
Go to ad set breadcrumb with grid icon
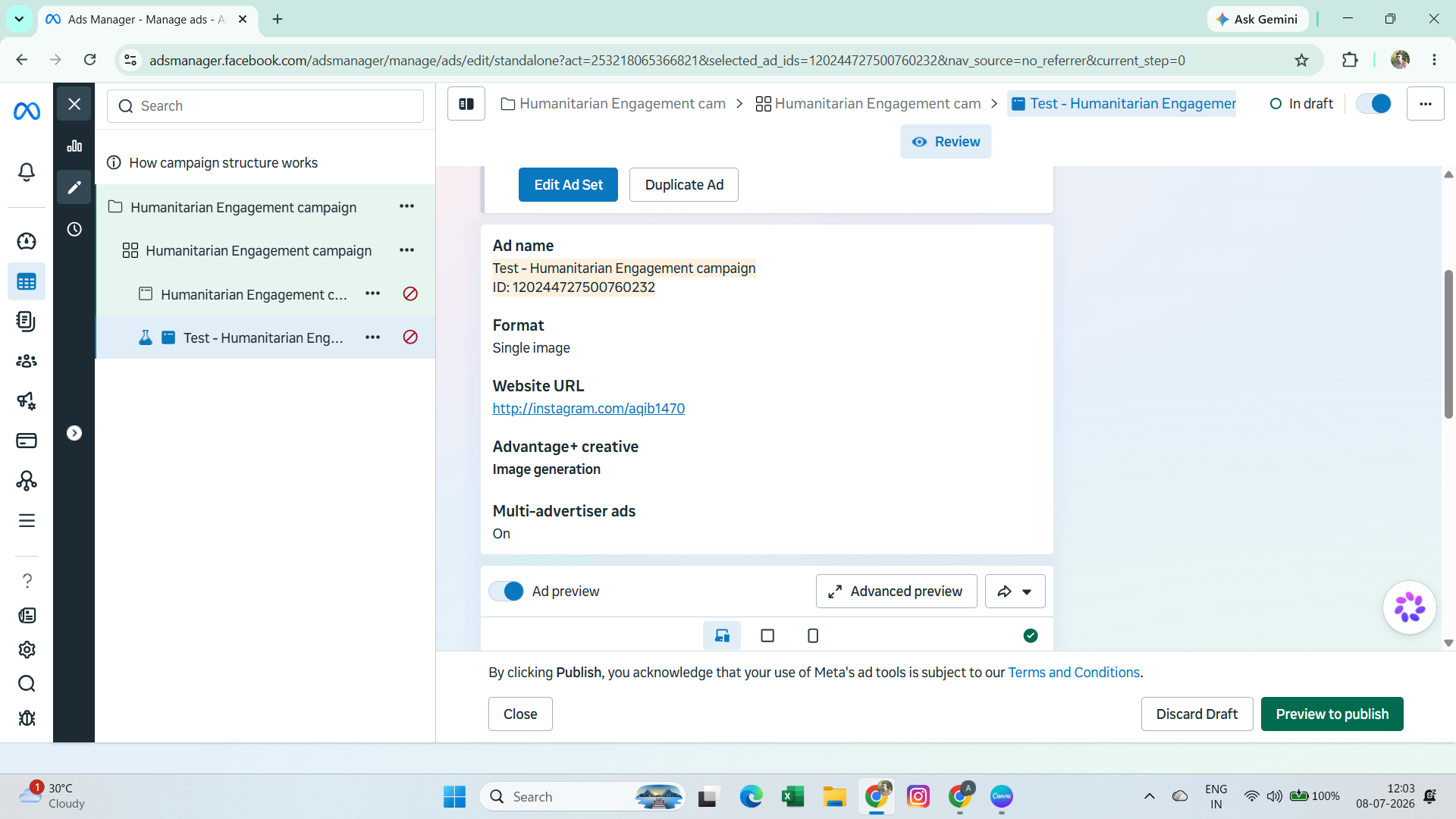(868, 104)
